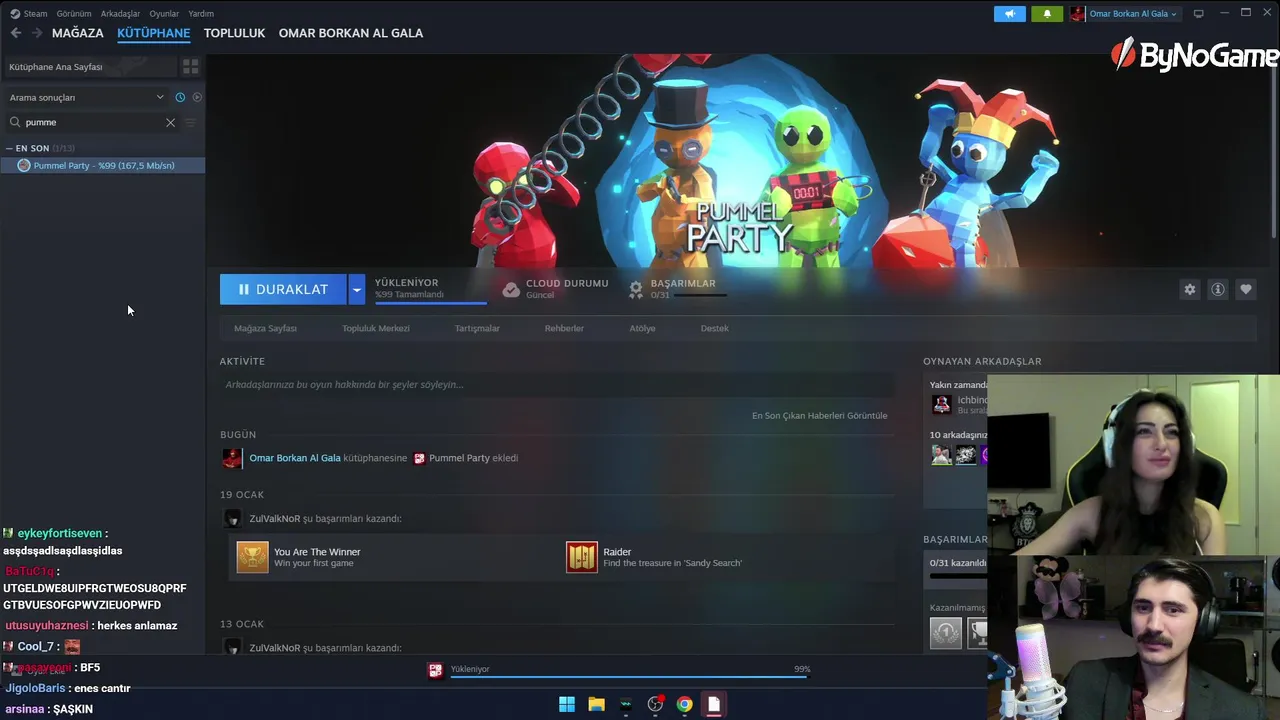This screenshot has height=720, width=1280.
Task: Open Destek link
Action: (x=714, y=328)
